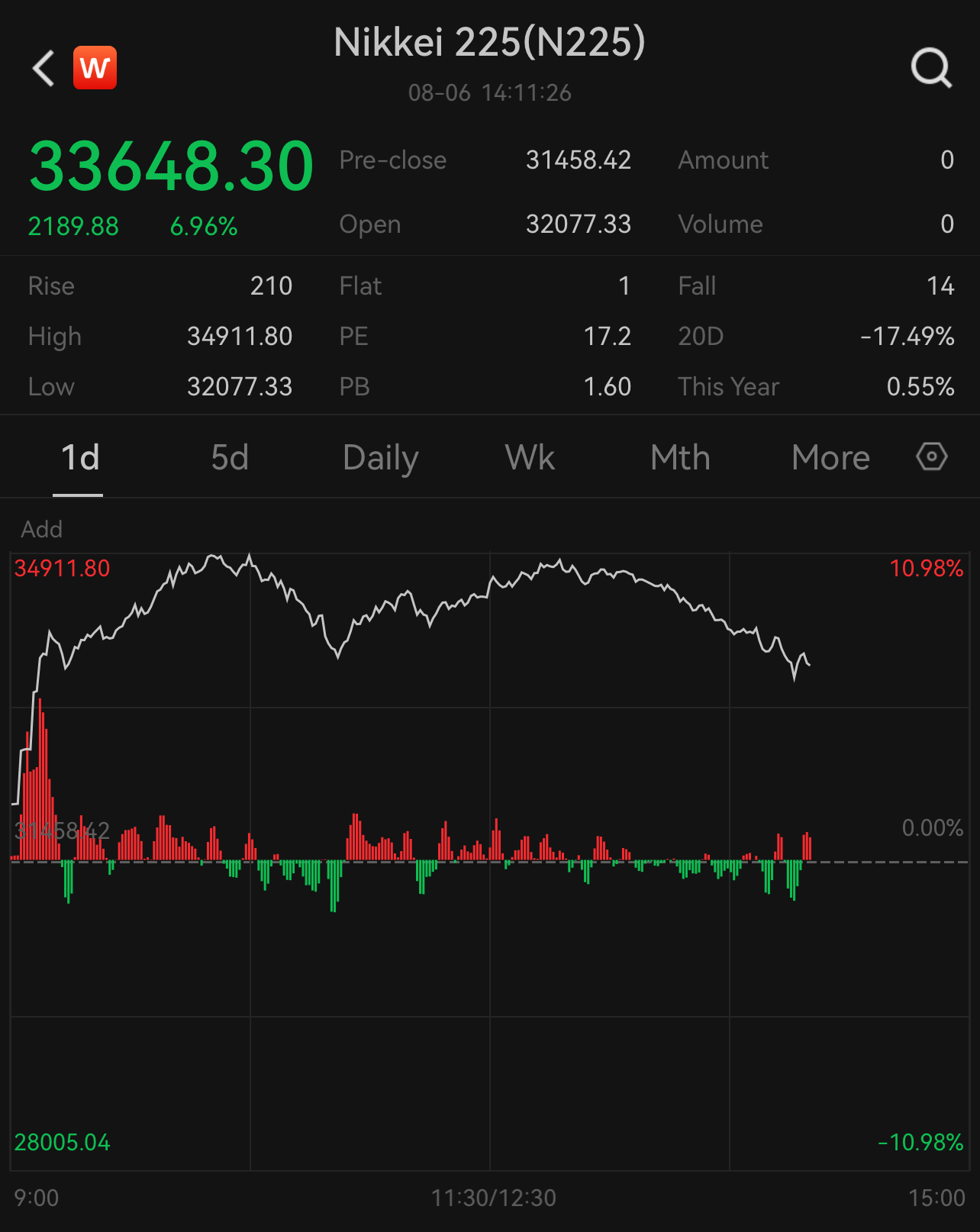The width and height of the screenshot is (980, 1232).
Task: Tap the 9:00 time axis label
Action: click(37, 1198)
